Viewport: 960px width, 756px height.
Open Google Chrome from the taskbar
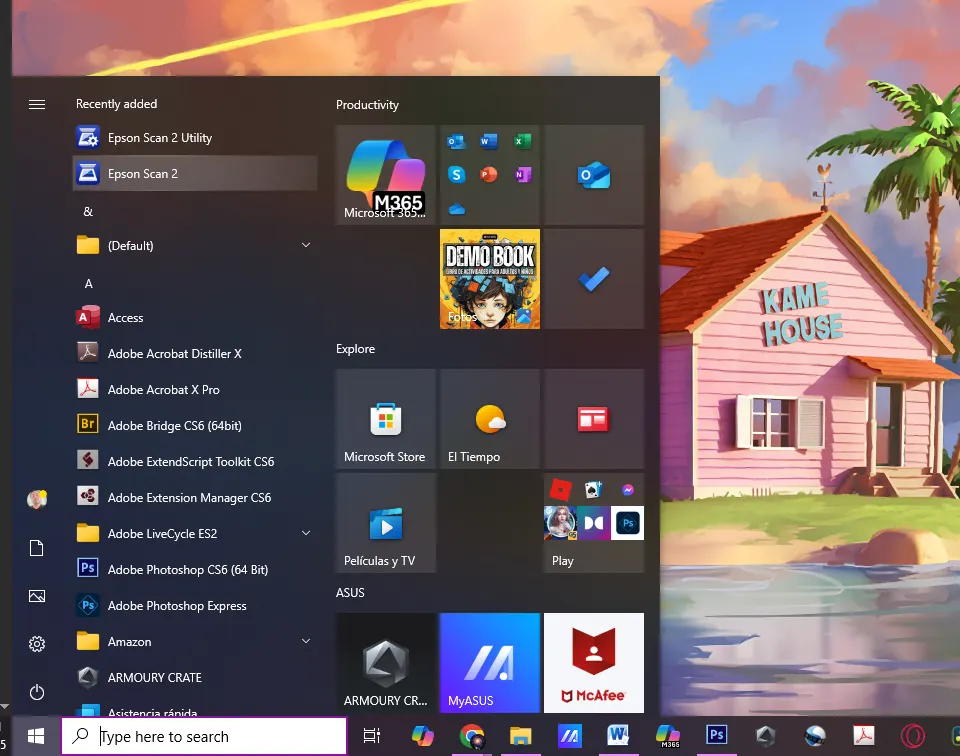coord(471,736)
